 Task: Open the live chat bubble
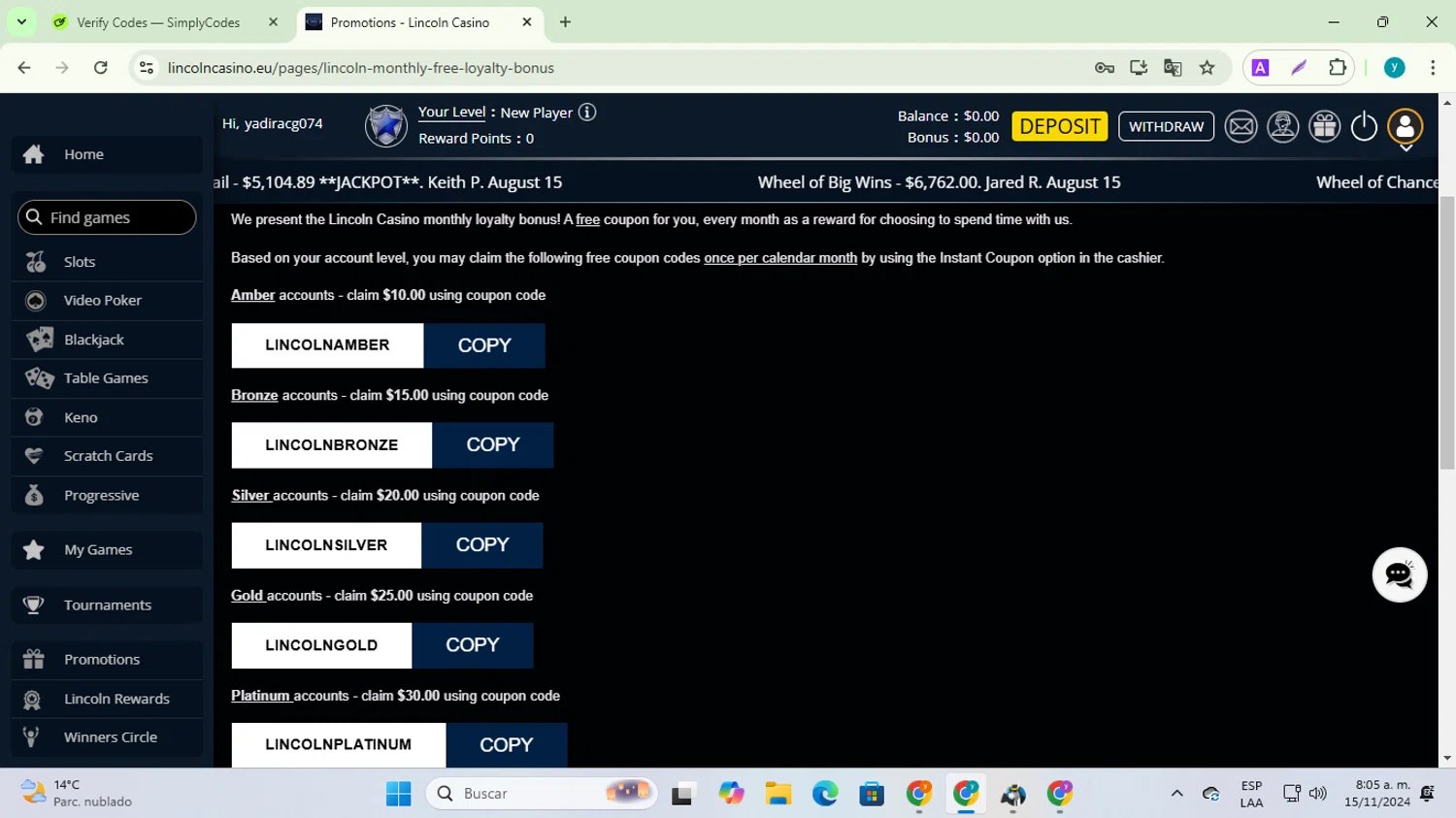click(x=1400, y=574)
